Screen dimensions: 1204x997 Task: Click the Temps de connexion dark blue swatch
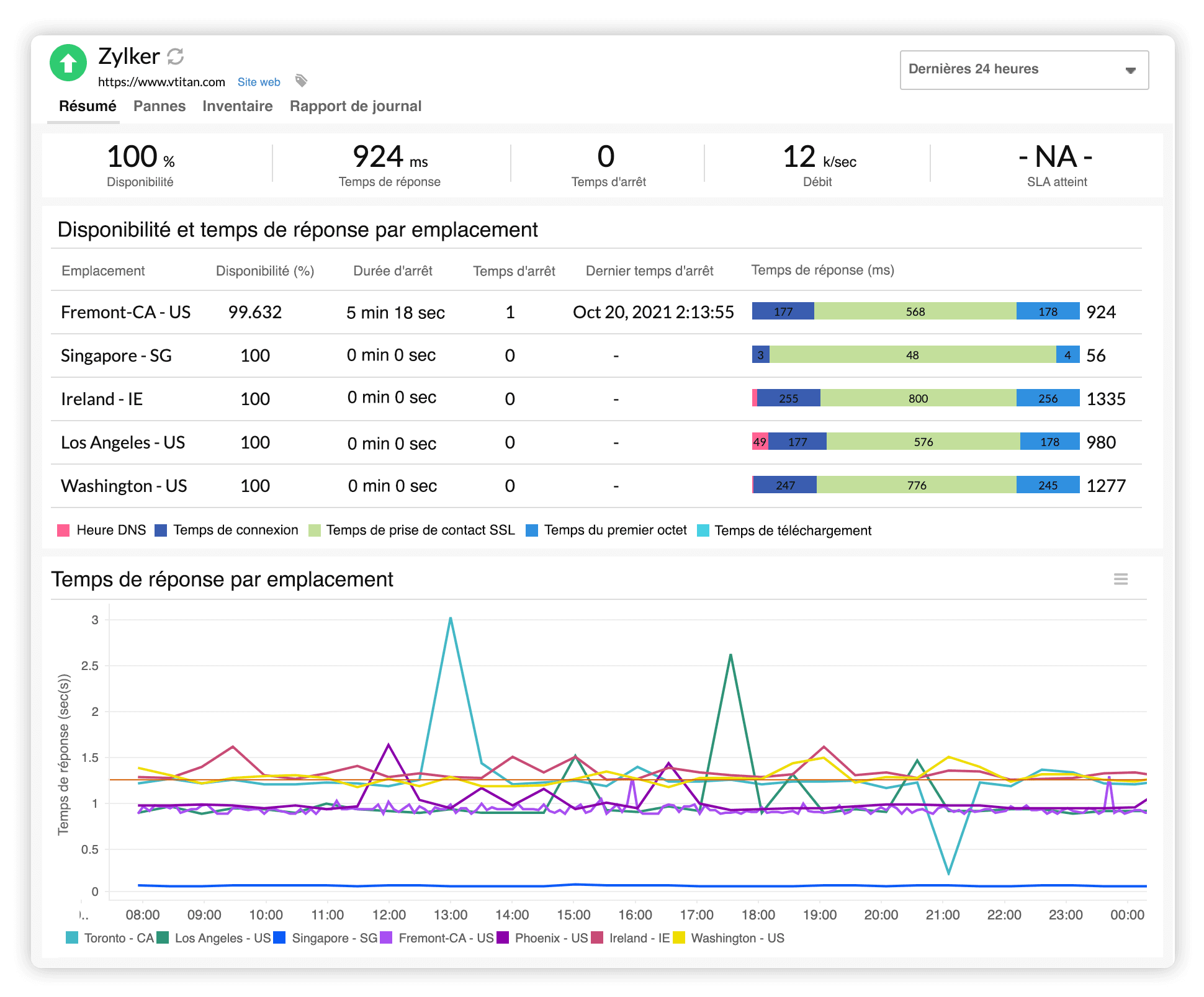pyautogui.click(x=161, y=530)
